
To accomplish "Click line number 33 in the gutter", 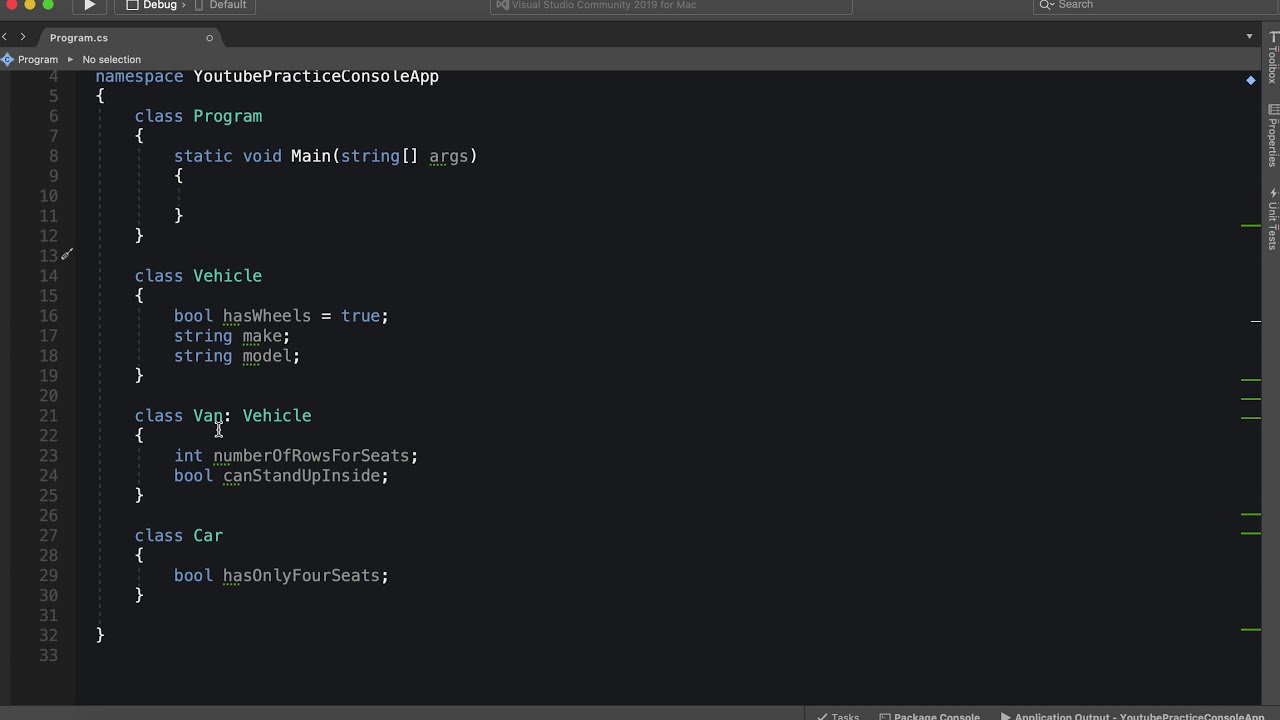I will click(48, 656).
